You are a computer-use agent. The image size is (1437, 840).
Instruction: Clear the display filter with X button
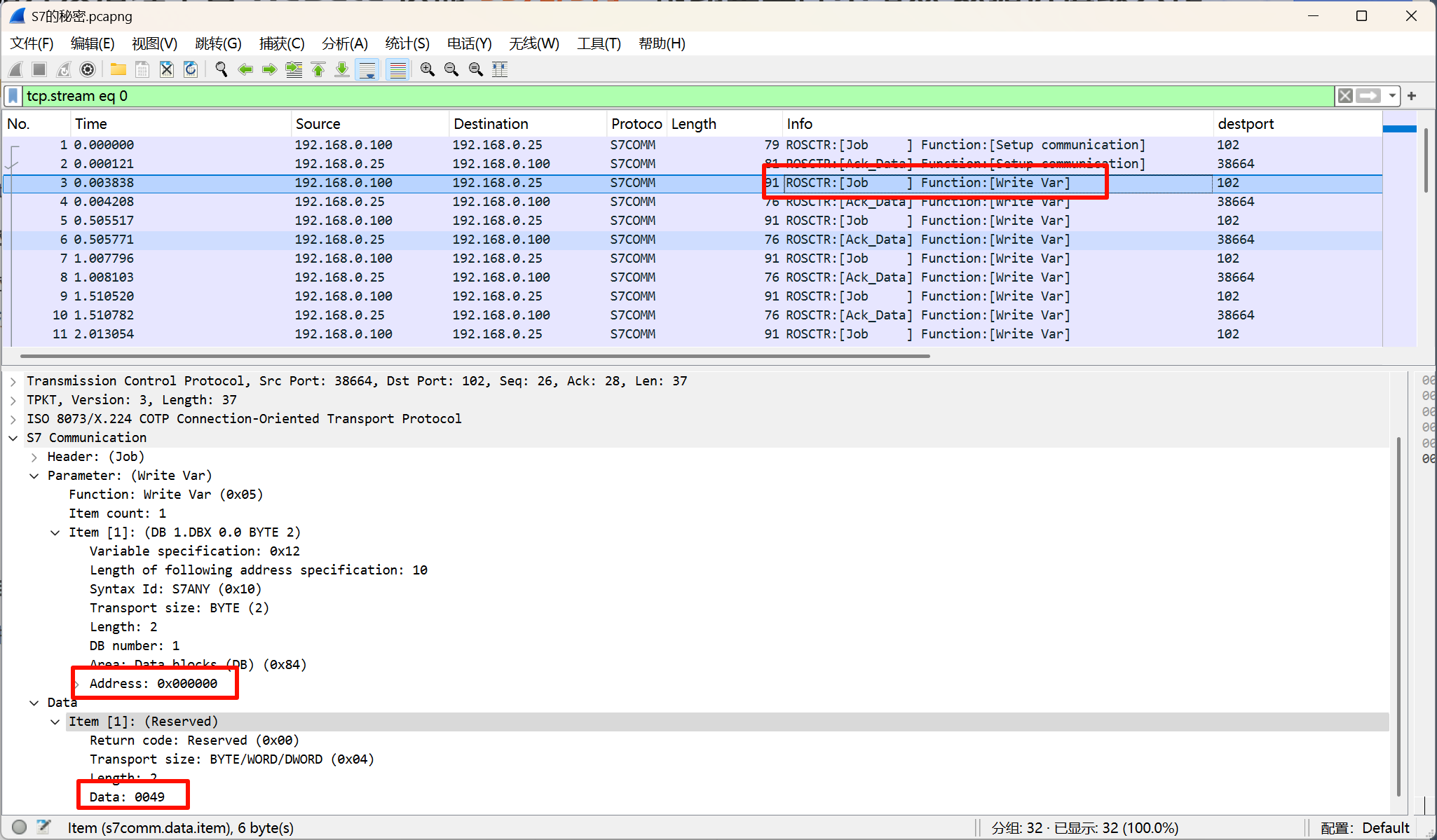[1344, 96]
